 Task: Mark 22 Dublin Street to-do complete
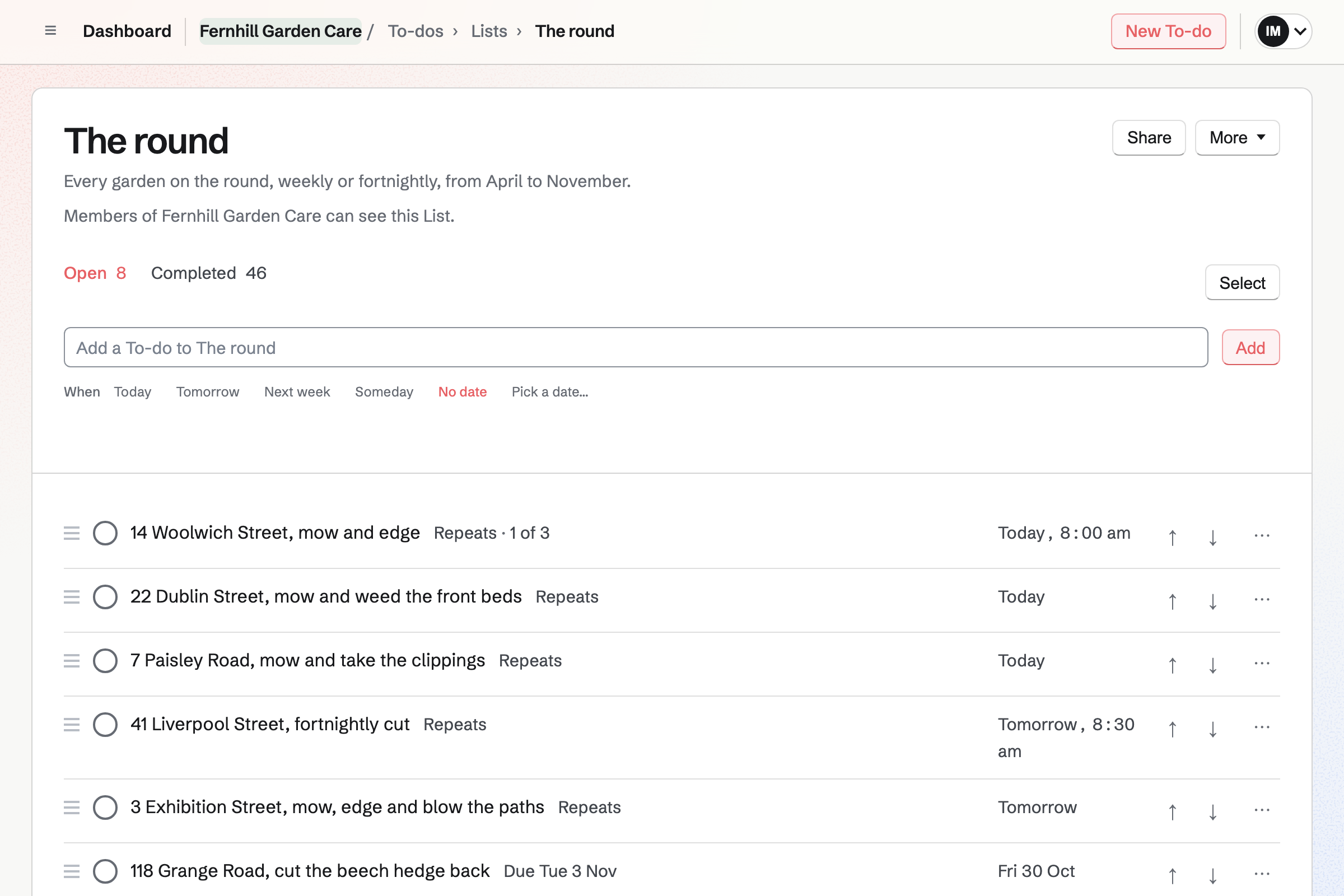pos(105,597)
